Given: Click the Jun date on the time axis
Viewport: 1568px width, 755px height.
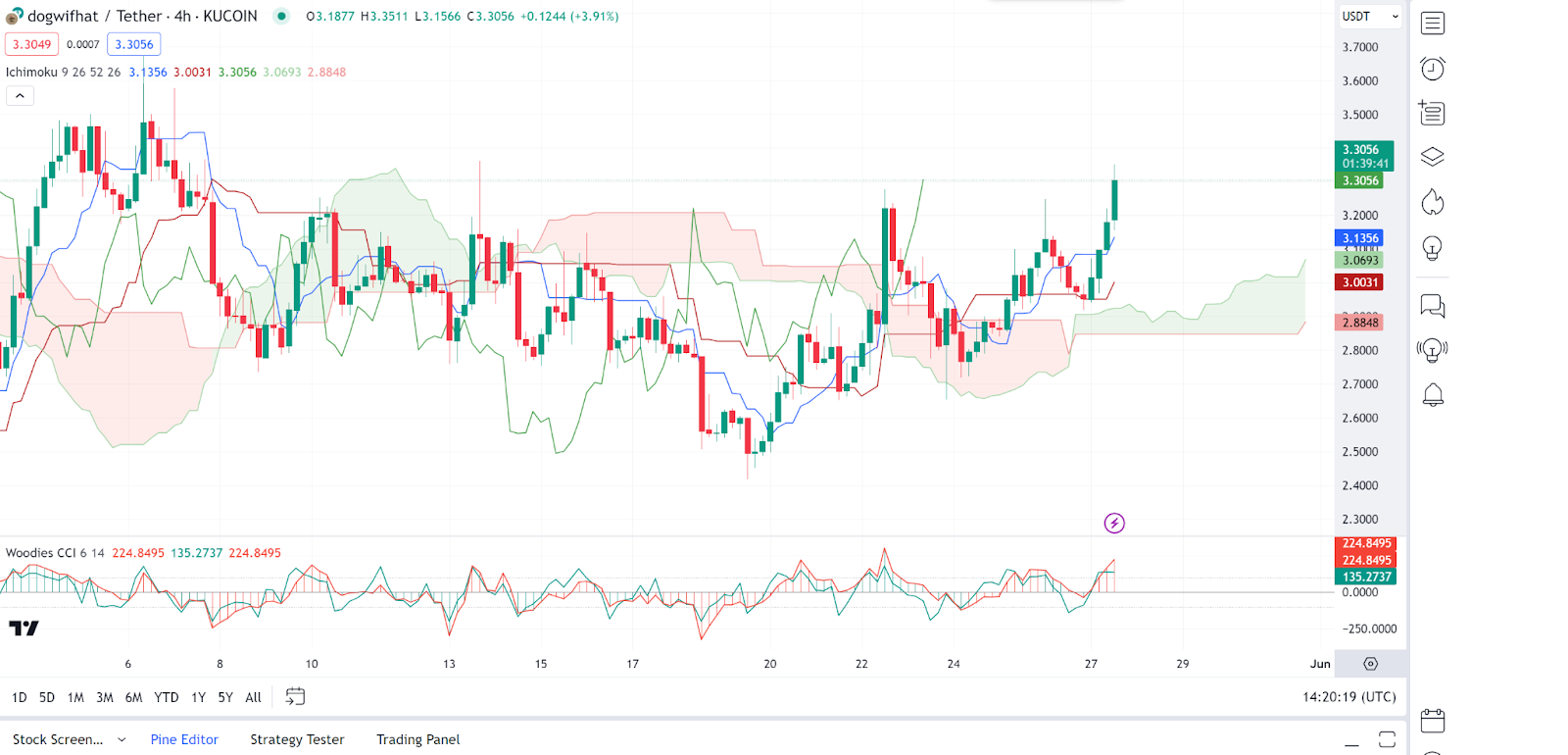Looking at the screenshot, I should (x=1320, y=664).
